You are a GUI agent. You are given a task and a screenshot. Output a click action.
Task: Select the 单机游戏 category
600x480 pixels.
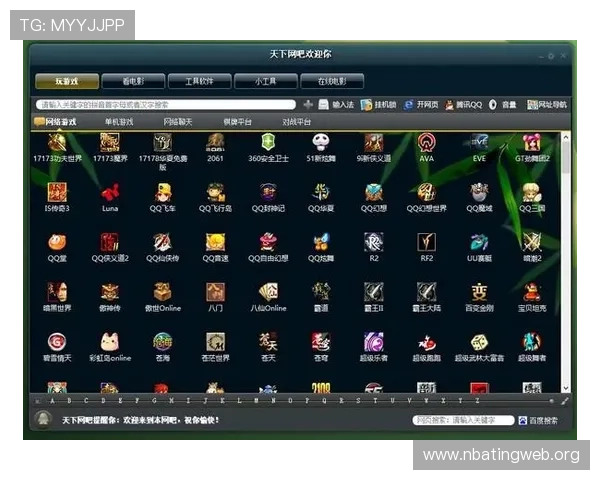pos(119,122)
